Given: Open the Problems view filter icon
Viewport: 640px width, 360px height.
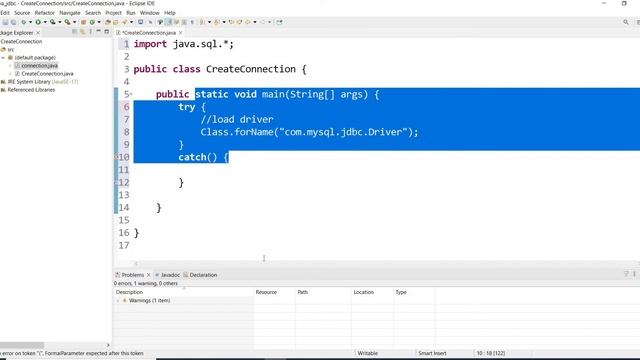Looking at the screenshot, I should (x=626, y=274).
